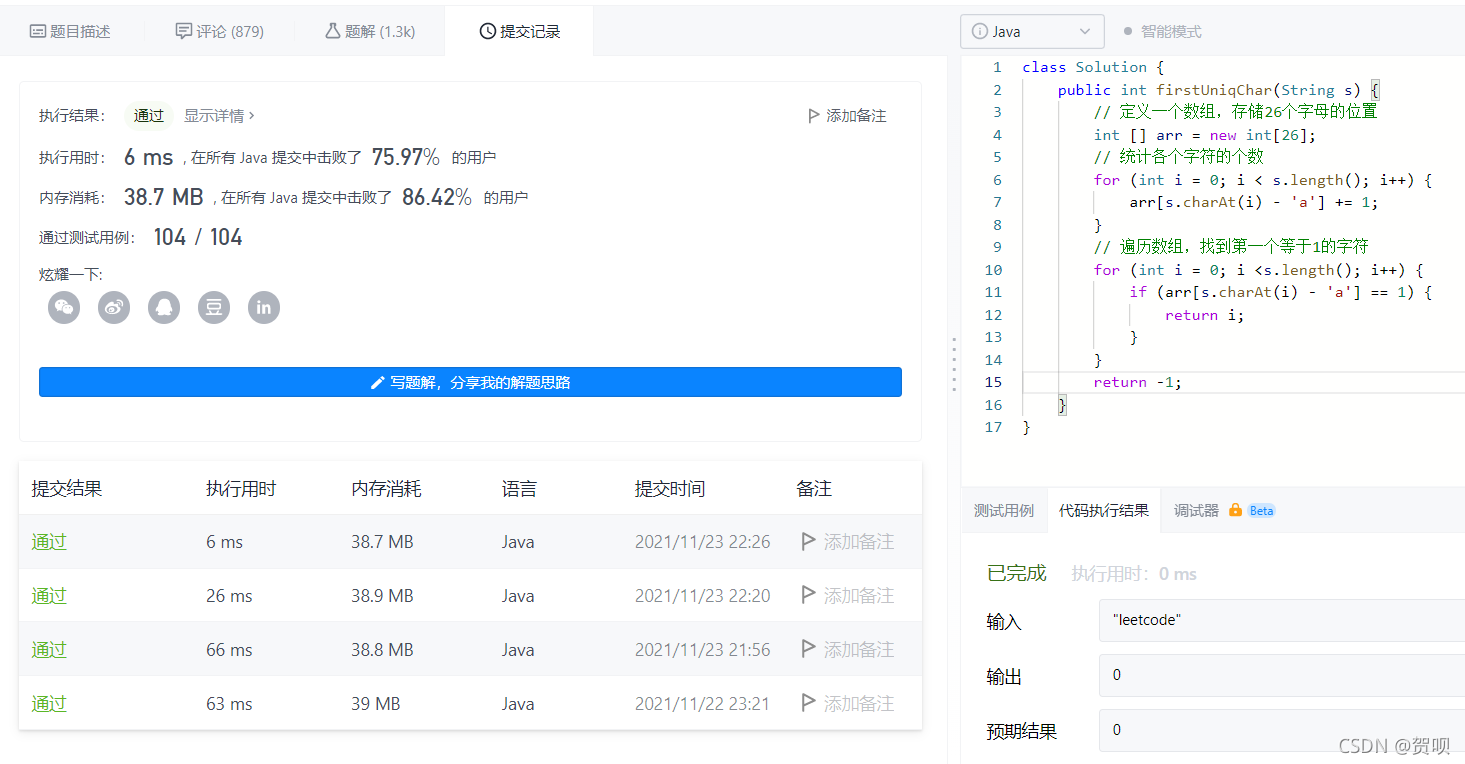Click the flag icon in the result summary
The height and width of the screenshot is (764, 1465).
tap(814, 116)
